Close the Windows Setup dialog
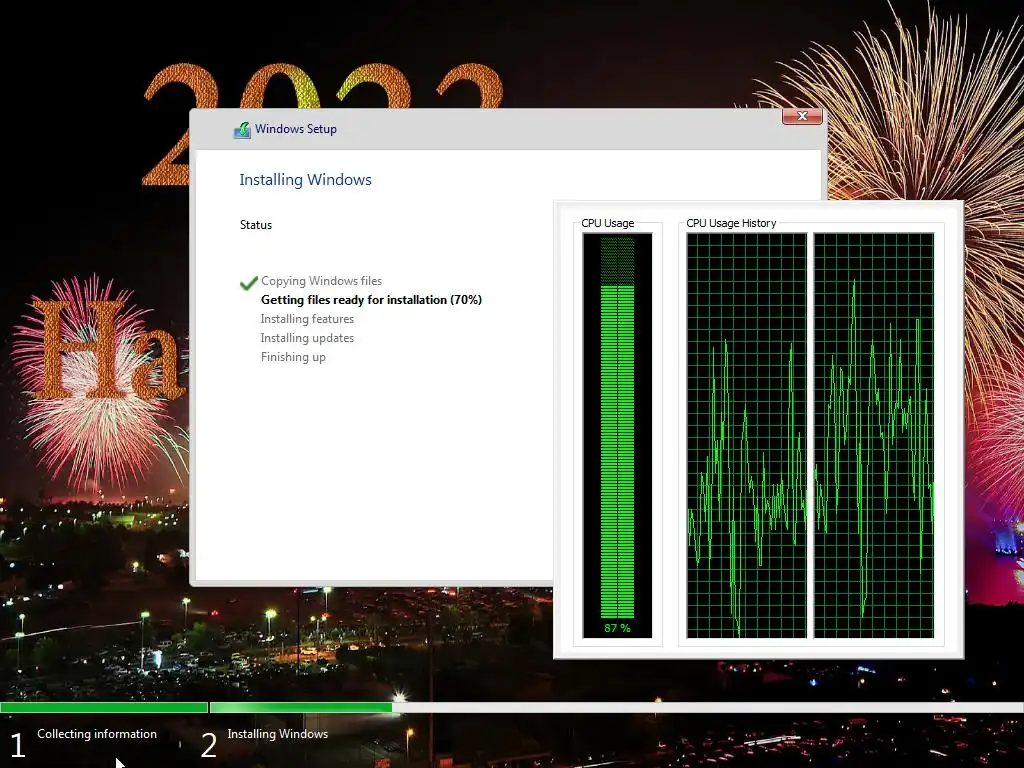Screen dimensions: 1024x768 click(x=802, y=116)
